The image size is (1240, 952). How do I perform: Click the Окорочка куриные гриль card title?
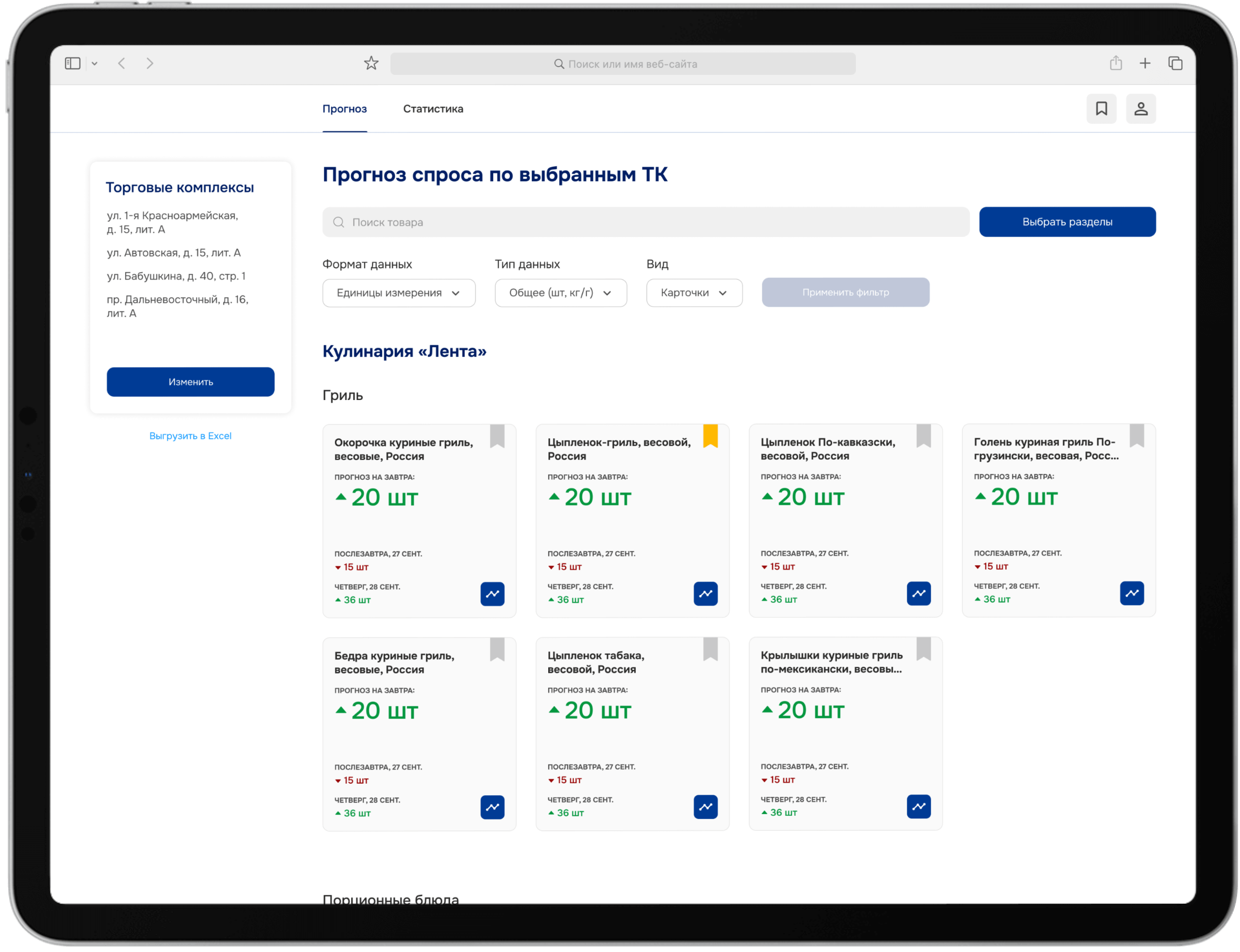[x=404, y=450]
